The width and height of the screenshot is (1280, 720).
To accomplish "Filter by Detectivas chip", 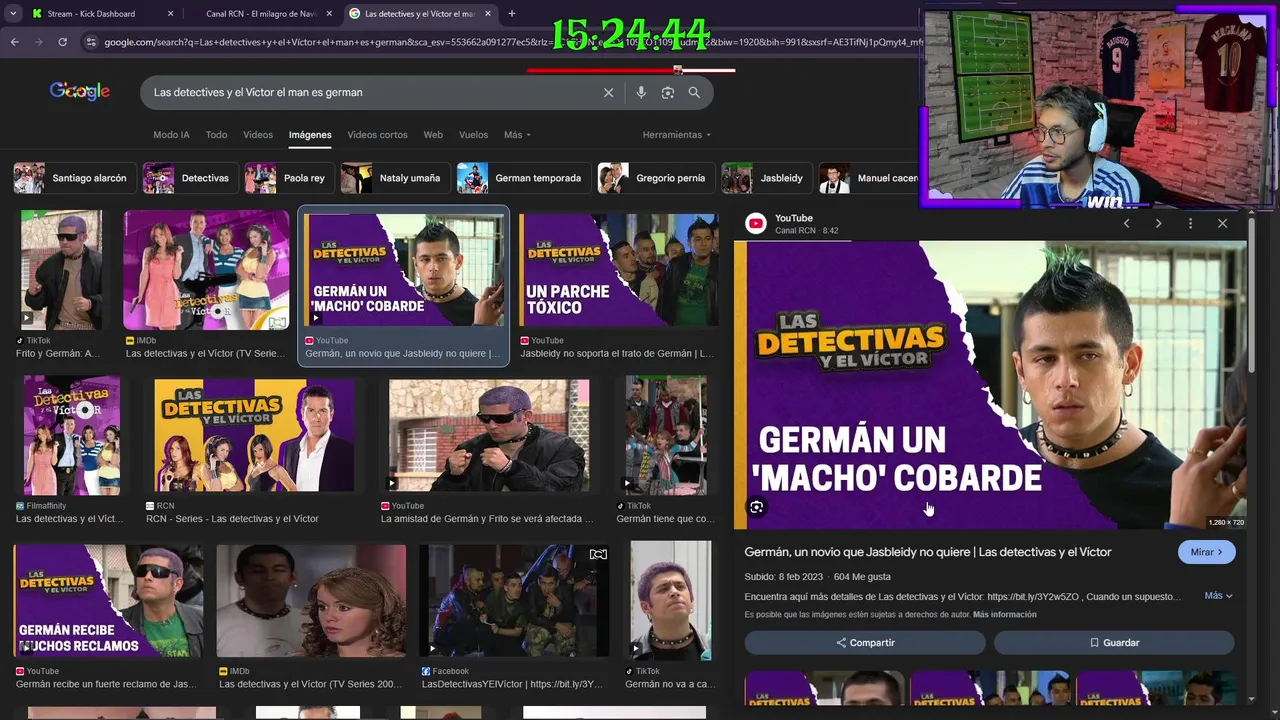I will point(190,178).
